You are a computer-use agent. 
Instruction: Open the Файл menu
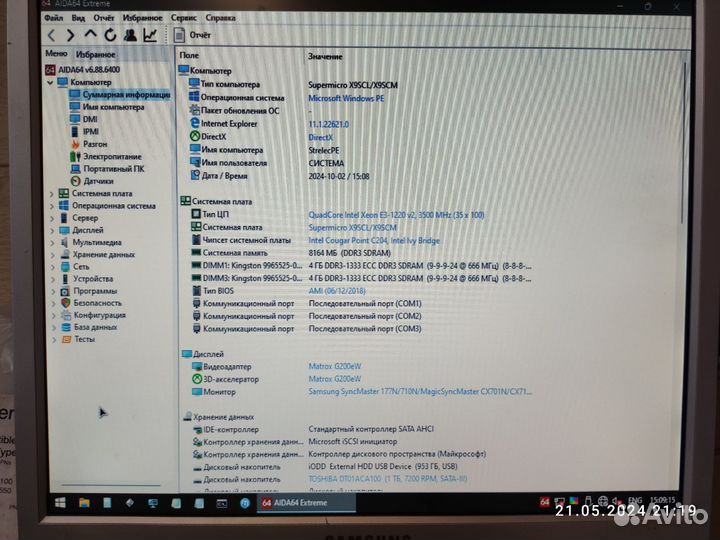pos(54,18)
